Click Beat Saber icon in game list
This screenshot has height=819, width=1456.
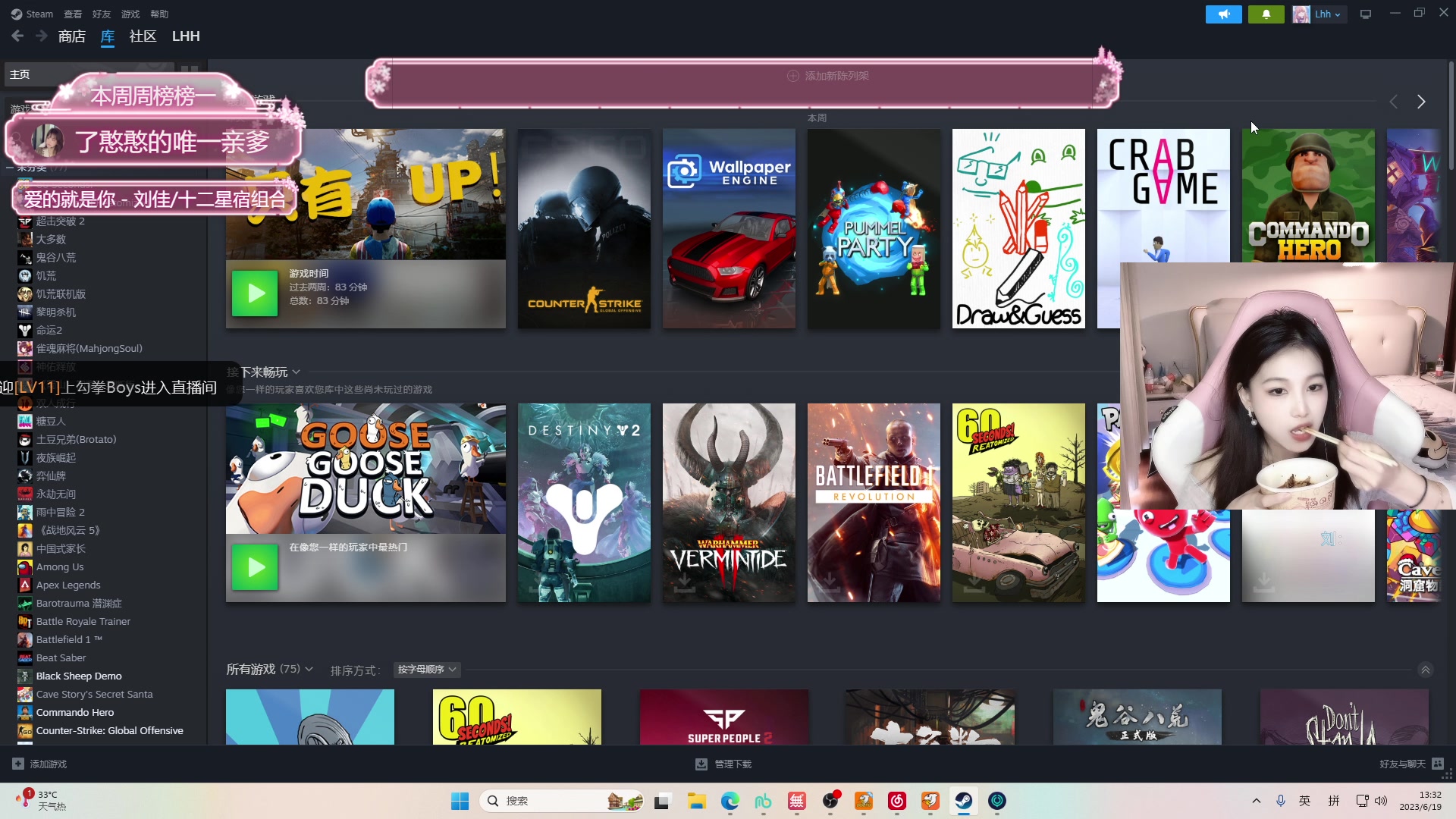tap(25, 657)
